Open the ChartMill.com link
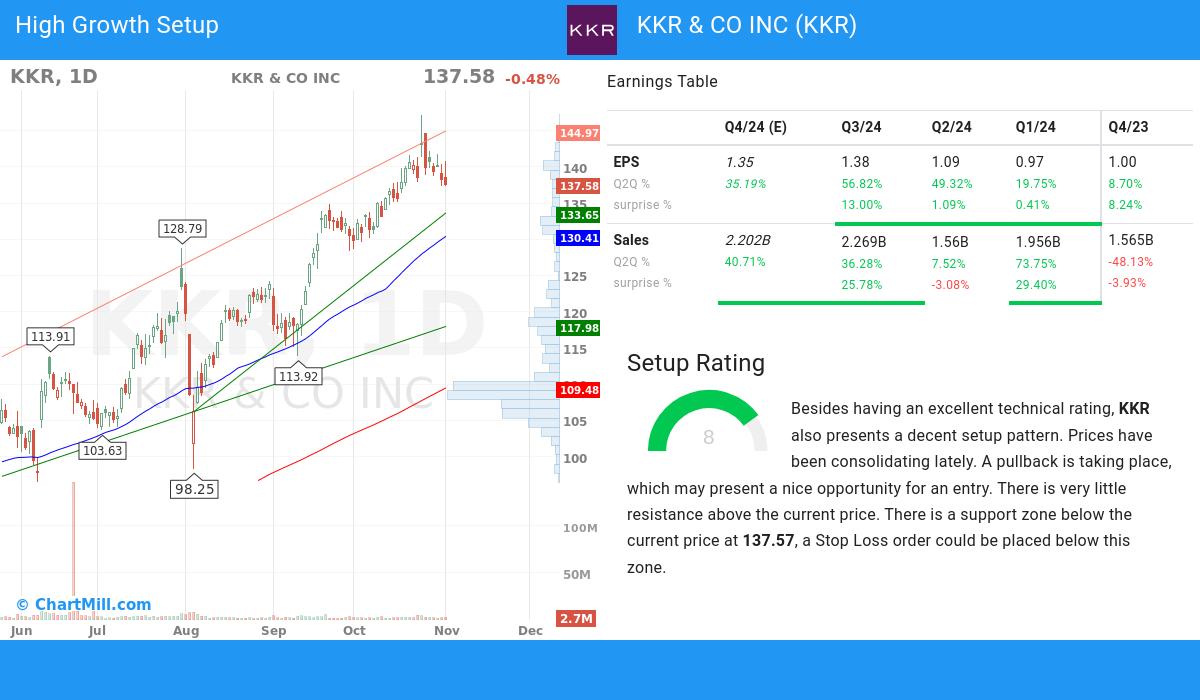The width and height of the screenshot is (1200, 700). click(x=84, y=604)
